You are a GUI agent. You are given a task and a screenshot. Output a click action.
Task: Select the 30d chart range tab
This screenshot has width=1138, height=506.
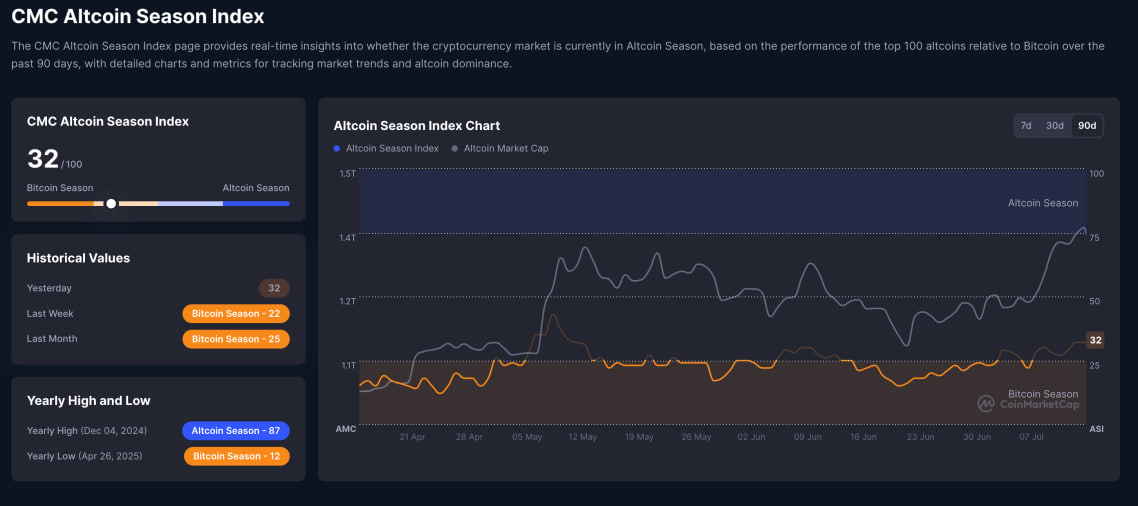click(1054, 126)
